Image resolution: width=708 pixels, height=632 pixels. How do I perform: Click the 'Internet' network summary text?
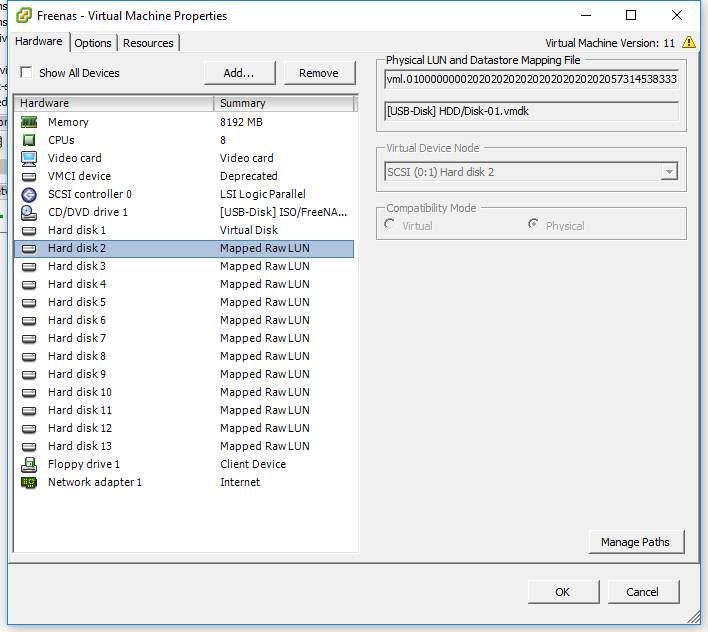tap(240, 483)
